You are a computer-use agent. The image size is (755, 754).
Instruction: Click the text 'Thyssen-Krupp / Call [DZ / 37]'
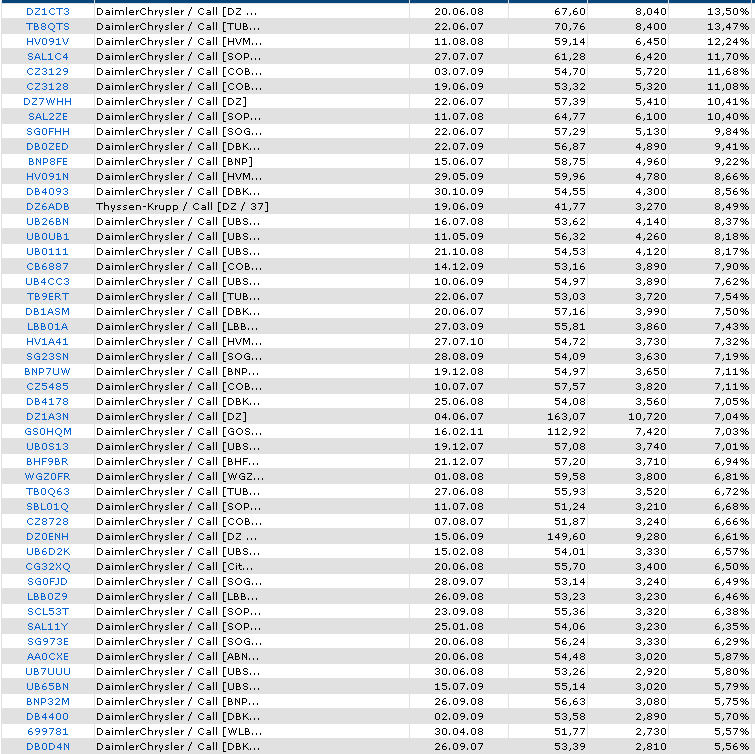[182, 207]
